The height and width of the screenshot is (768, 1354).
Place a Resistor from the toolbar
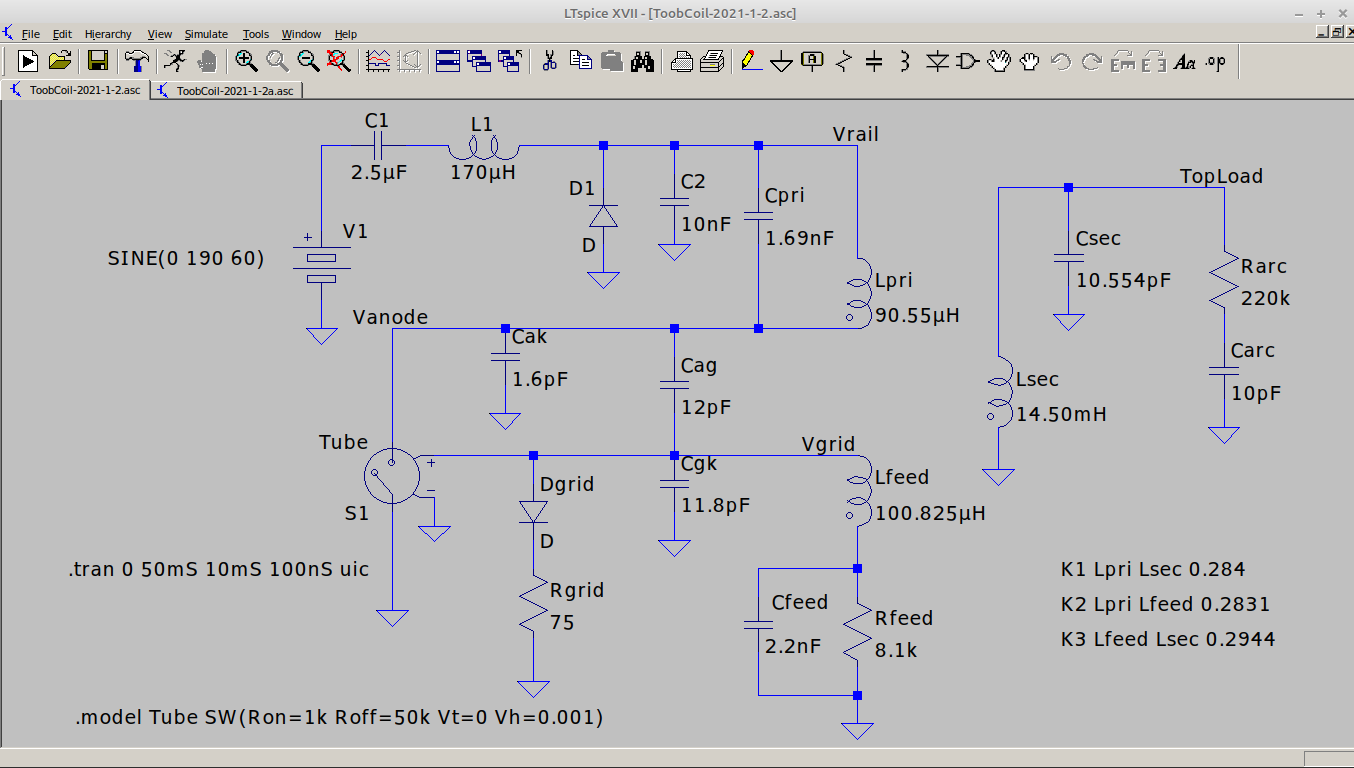click(843, 61)
